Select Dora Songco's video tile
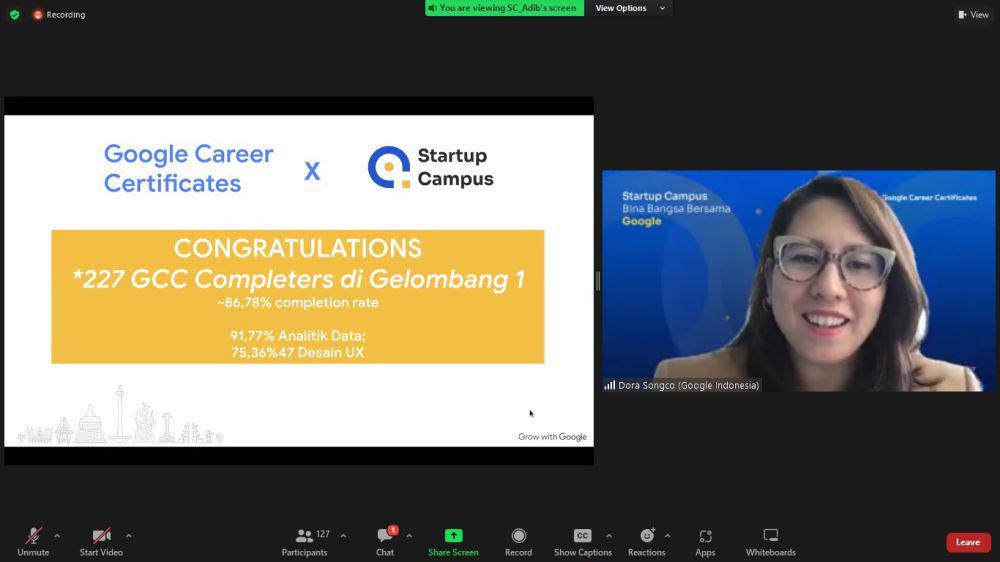Viewport: 1000px width, 562px height. click(x=798, y=281)
